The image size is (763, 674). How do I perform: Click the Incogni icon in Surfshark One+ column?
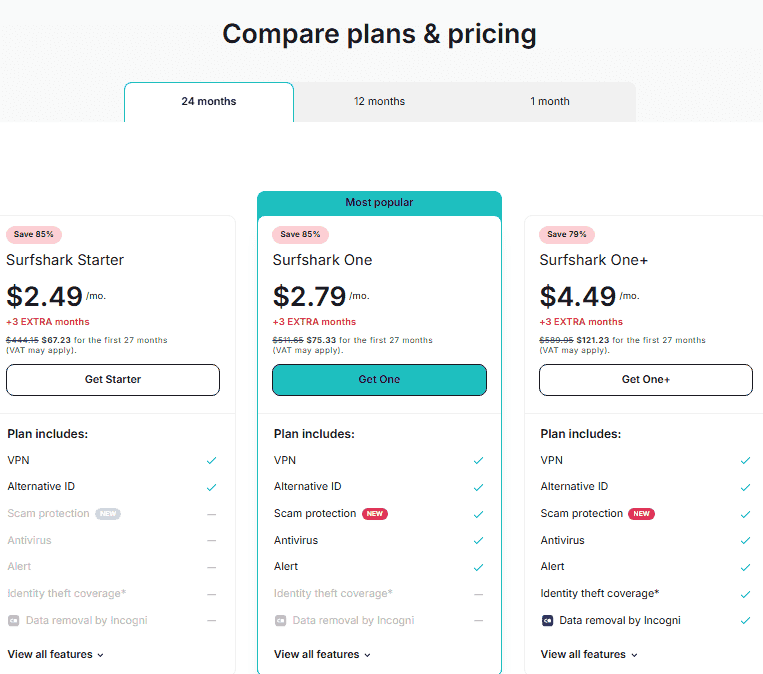tap(547, 620)
